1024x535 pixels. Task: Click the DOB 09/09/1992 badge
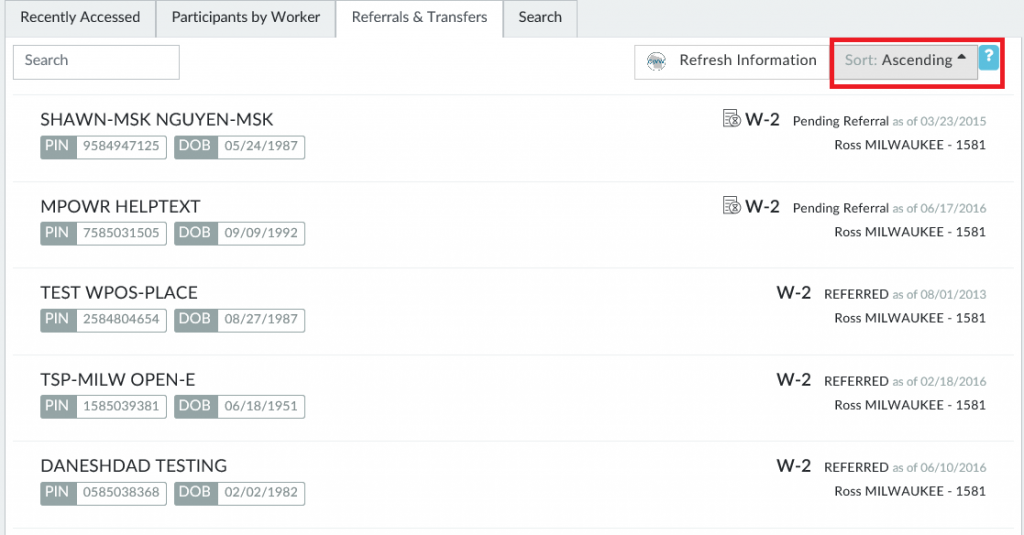pyautogui.click(x=239, y=233)
